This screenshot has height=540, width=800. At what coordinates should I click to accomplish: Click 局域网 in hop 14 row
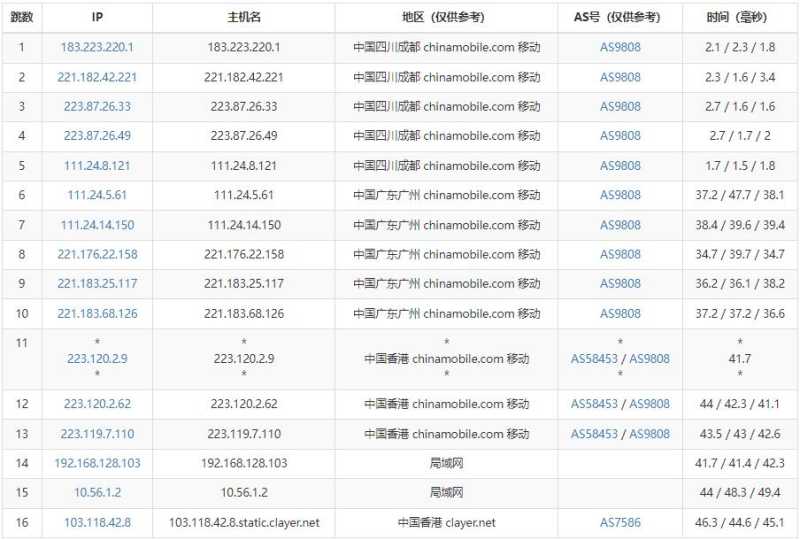pyautogui.click(x=446, y=463)
